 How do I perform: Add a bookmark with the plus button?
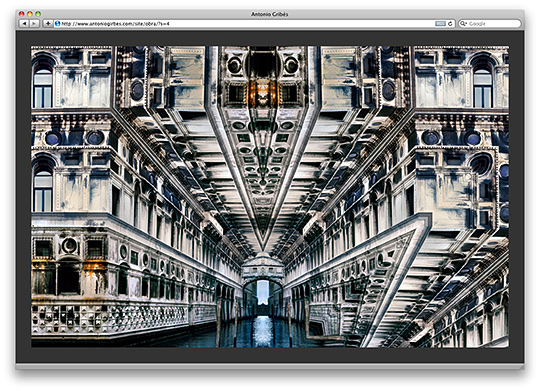(x=48, y=24)
